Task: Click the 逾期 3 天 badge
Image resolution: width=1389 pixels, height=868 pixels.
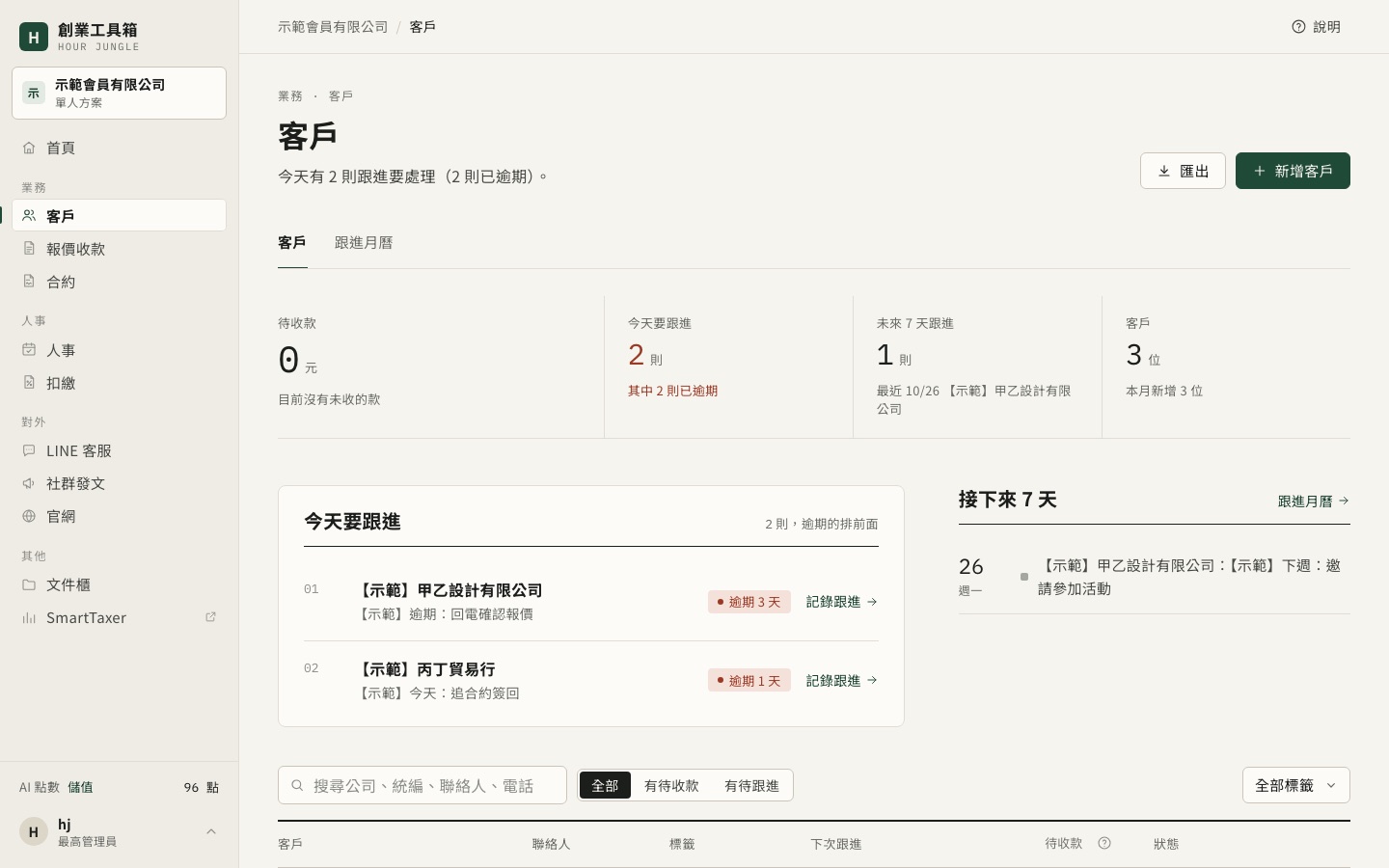Action: 749,602
